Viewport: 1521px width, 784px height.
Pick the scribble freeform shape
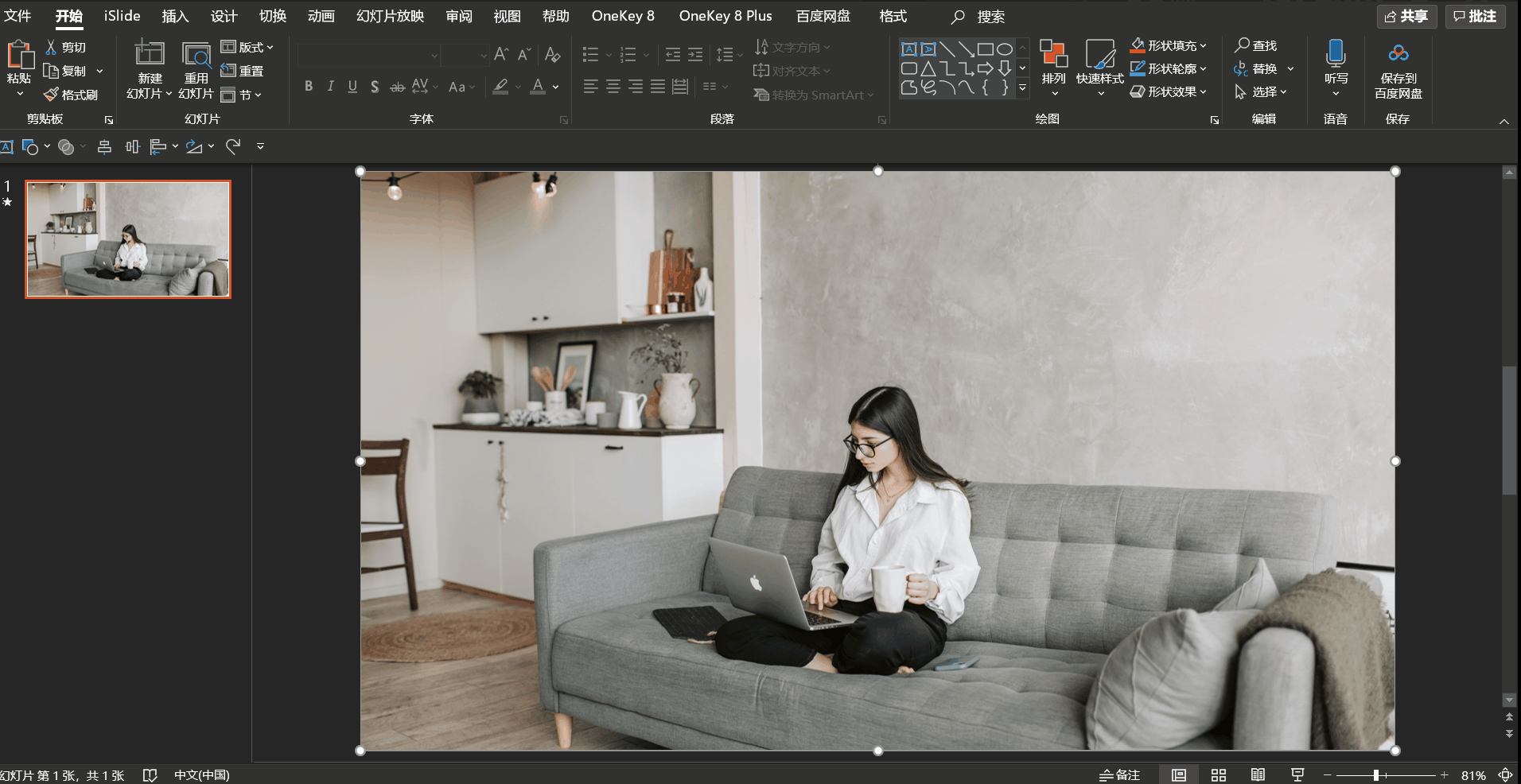click(928, 87)
